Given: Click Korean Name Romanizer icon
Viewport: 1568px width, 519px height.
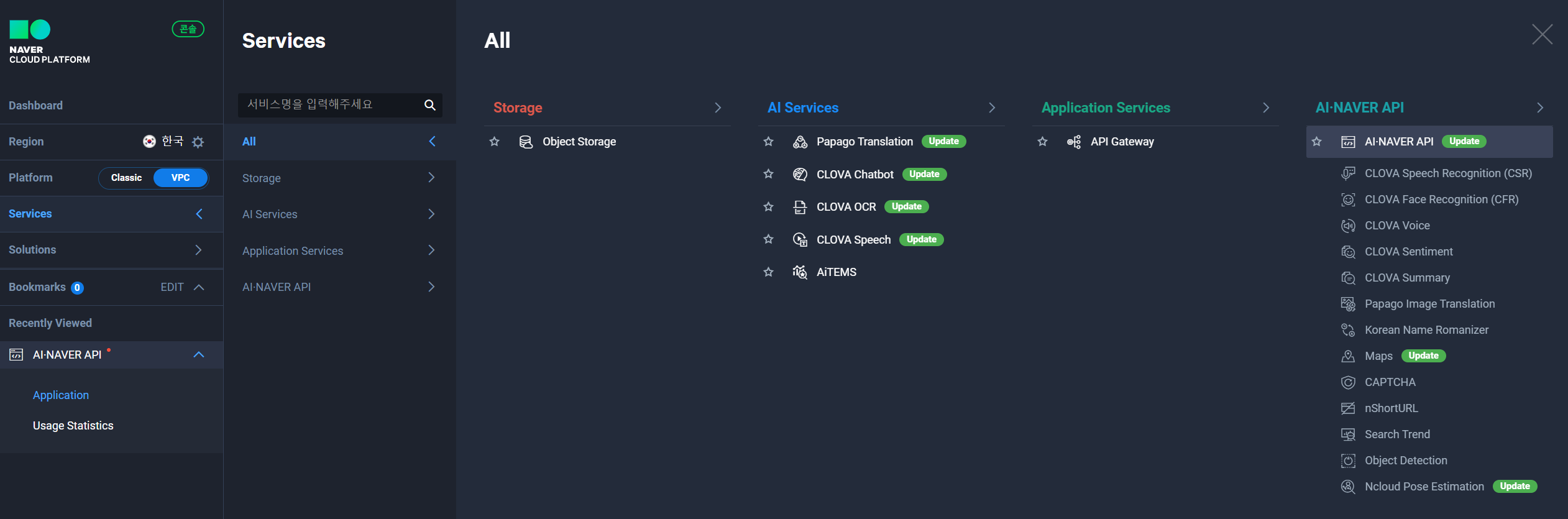Looking at the screenshot, I should point(1348,330).
